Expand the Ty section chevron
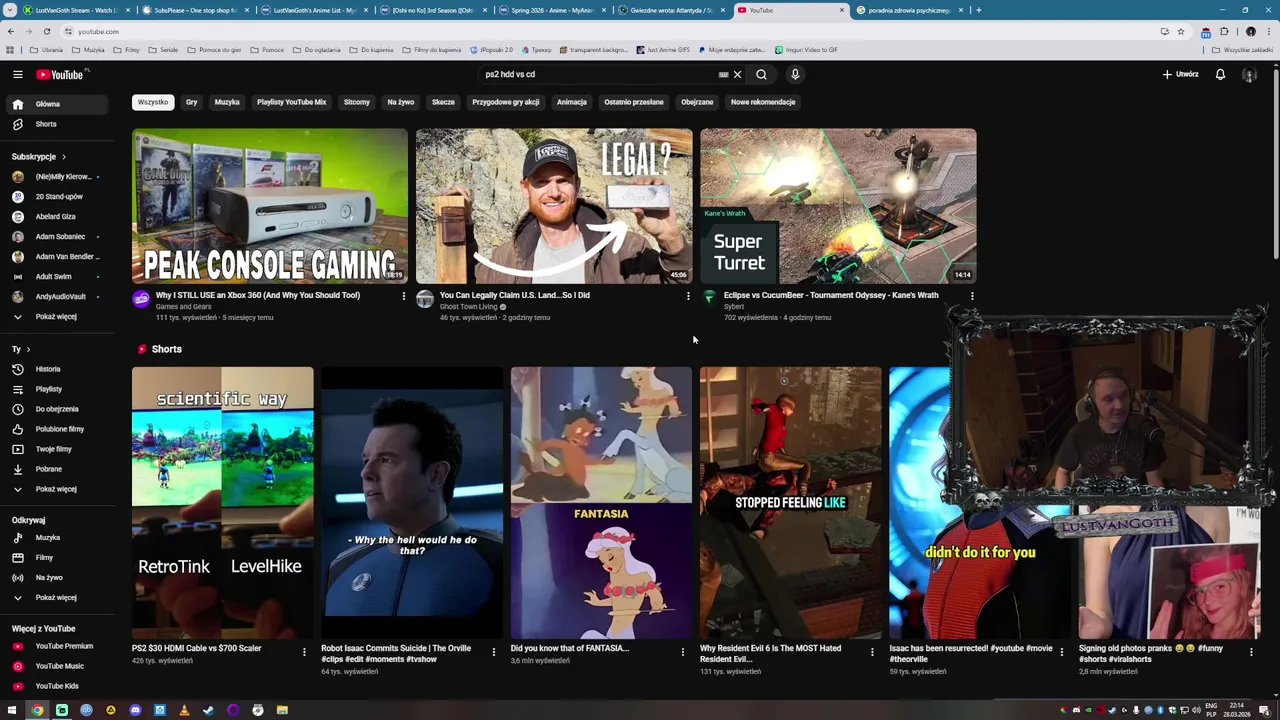1280x720 pixels. tap(28, 349)
